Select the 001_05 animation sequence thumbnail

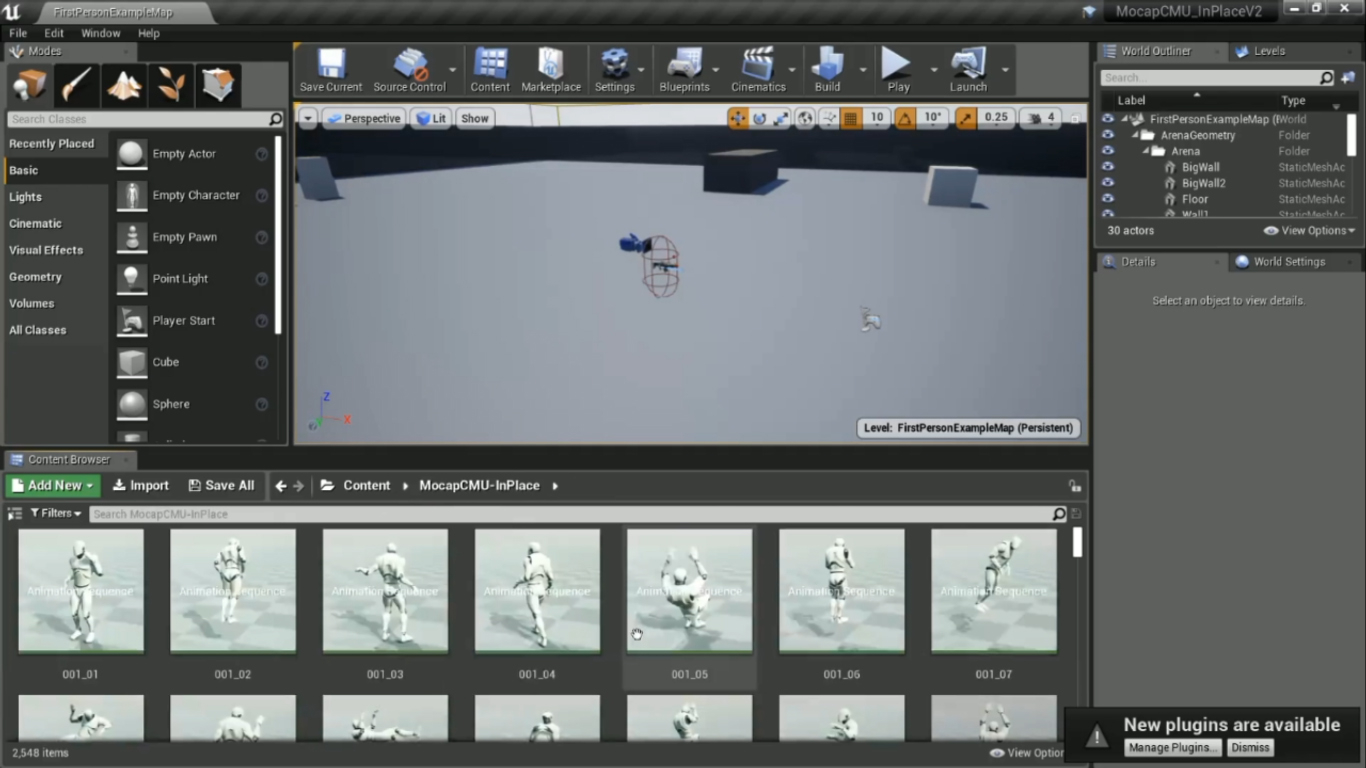pos(689,591)
